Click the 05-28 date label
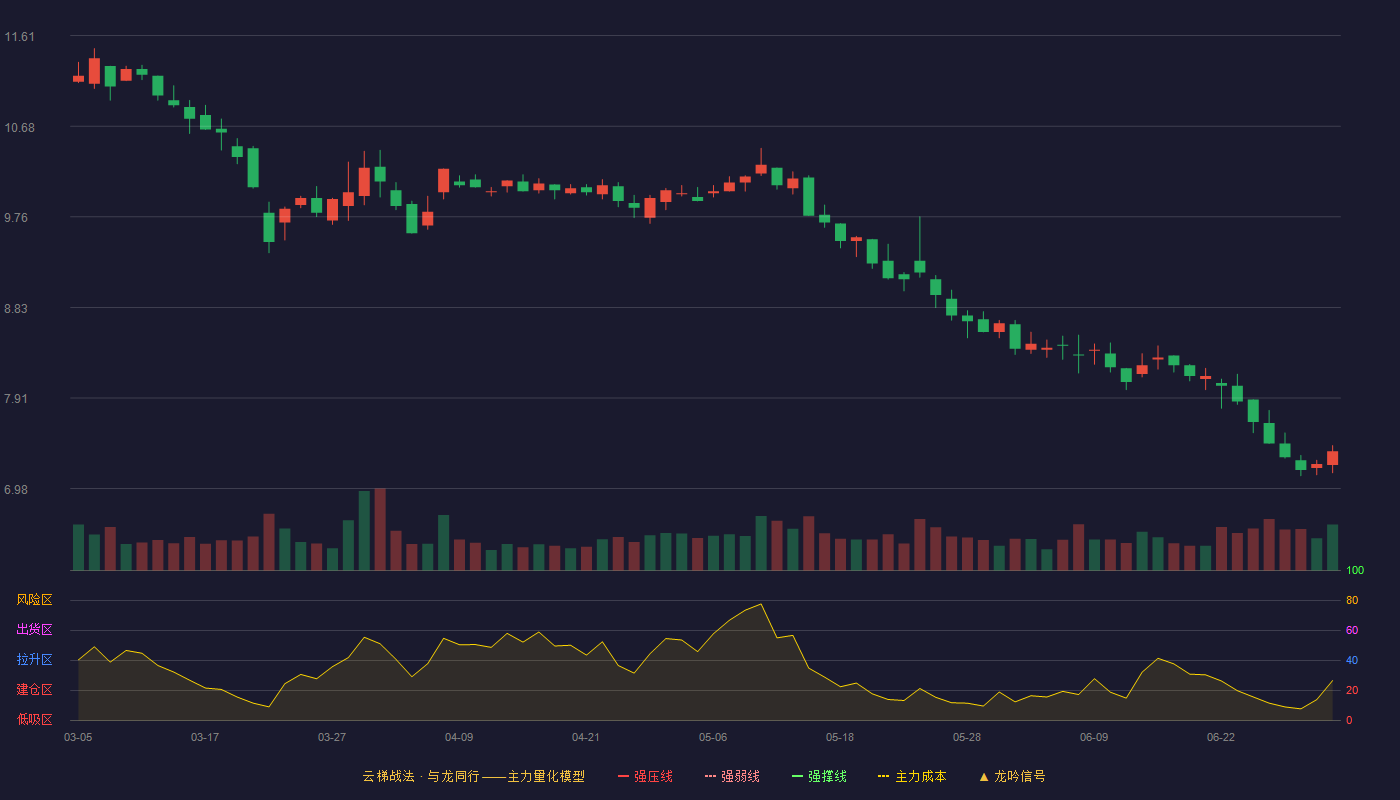 pos(967,737)
